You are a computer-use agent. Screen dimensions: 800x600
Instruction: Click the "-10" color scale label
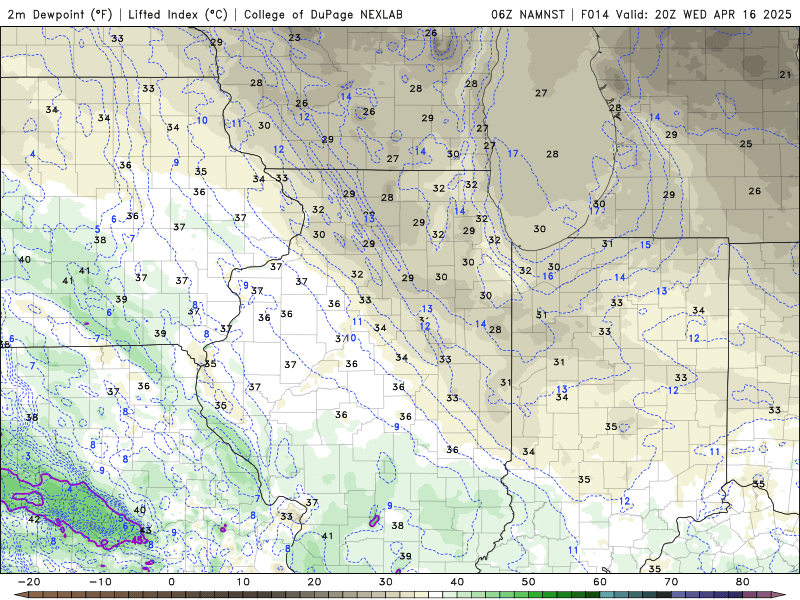[x=100, y=582]
